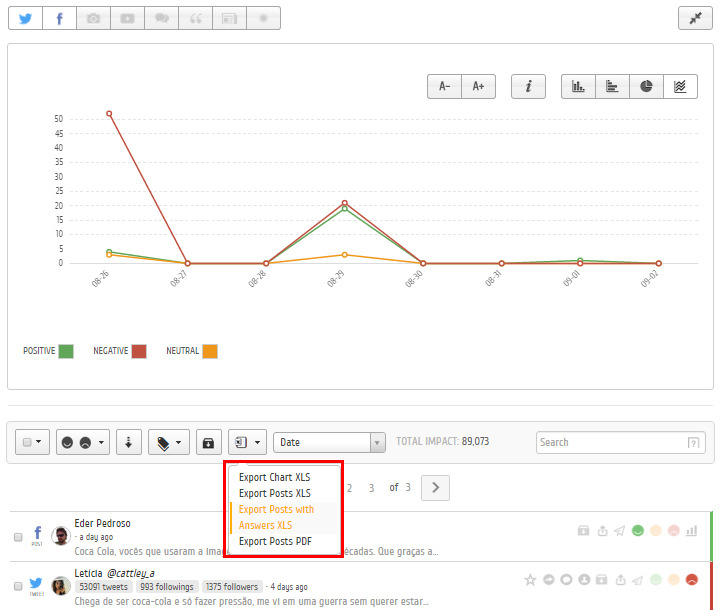Click the collapse chart panel icon
The image size is (723, 610).
694,18
